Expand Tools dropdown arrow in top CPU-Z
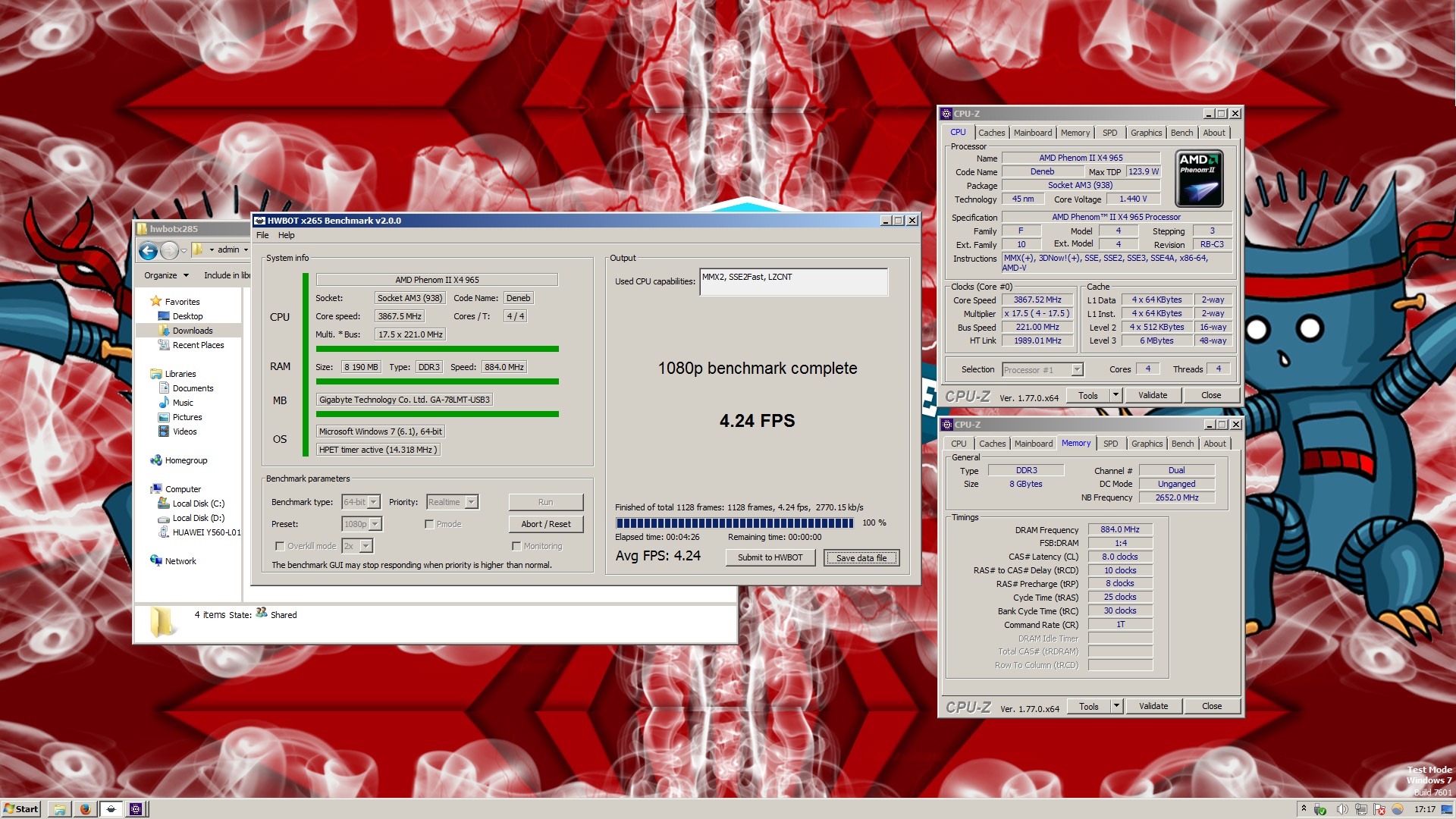This screenshot has height=819, width=1456. point(1115,395)
